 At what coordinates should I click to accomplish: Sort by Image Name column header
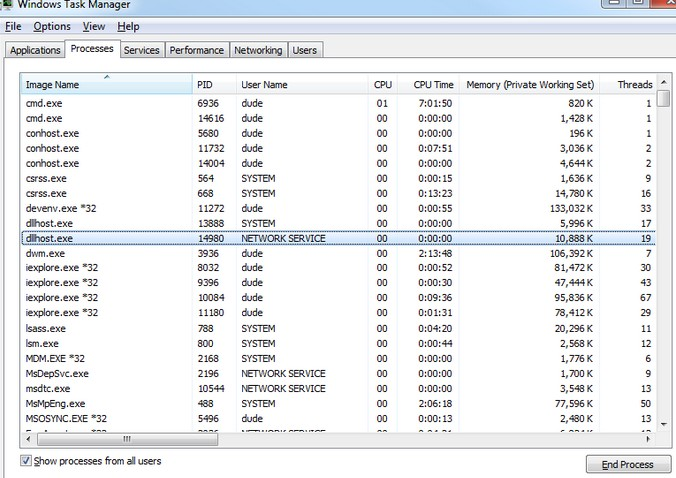106,84
